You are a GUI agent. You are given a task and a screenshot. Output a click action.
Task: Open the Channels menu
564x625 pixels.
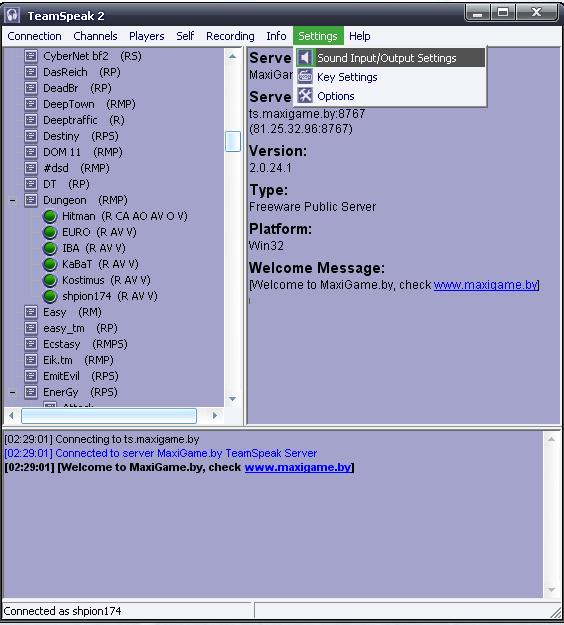click(x=95, y=36)
